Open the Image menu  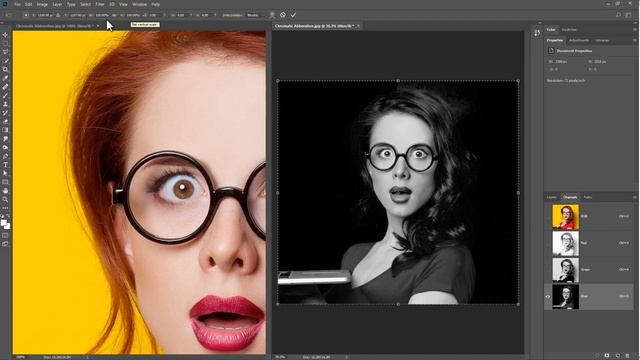pyautogui.click(x=42, y=4)
